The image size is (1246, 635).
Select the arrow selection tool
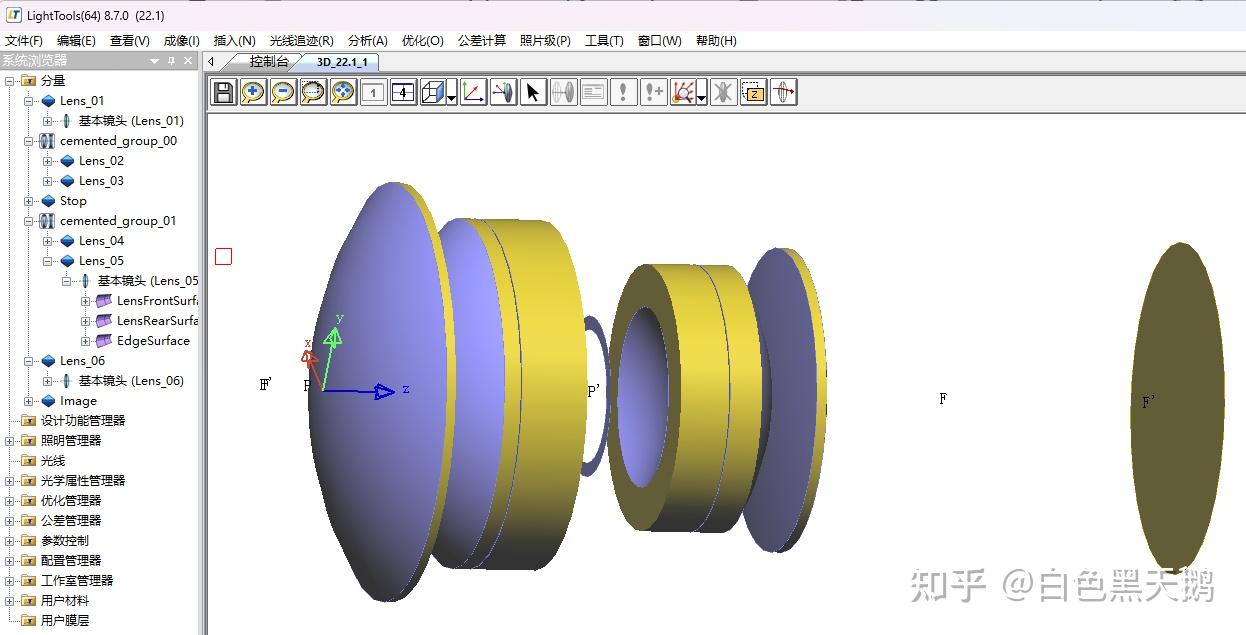[x=532, y=91]
